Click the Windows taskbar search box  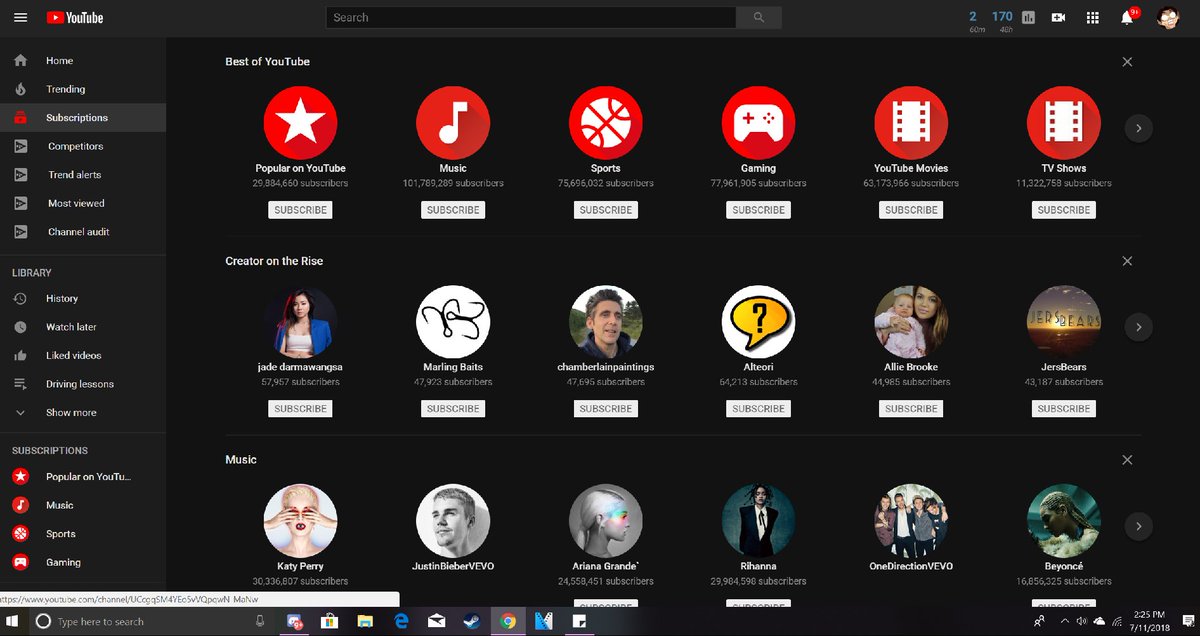point(152,621)
